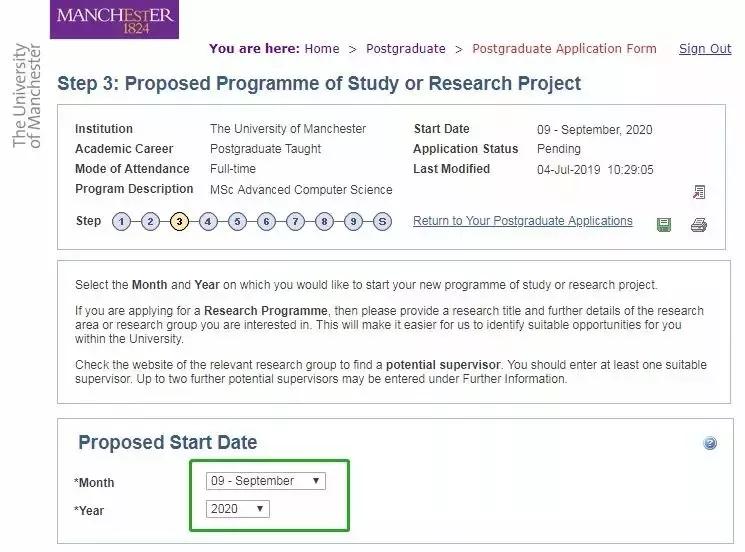Click the save disk icon
This screenshot has width=745, height=552.
coord(664,225)
